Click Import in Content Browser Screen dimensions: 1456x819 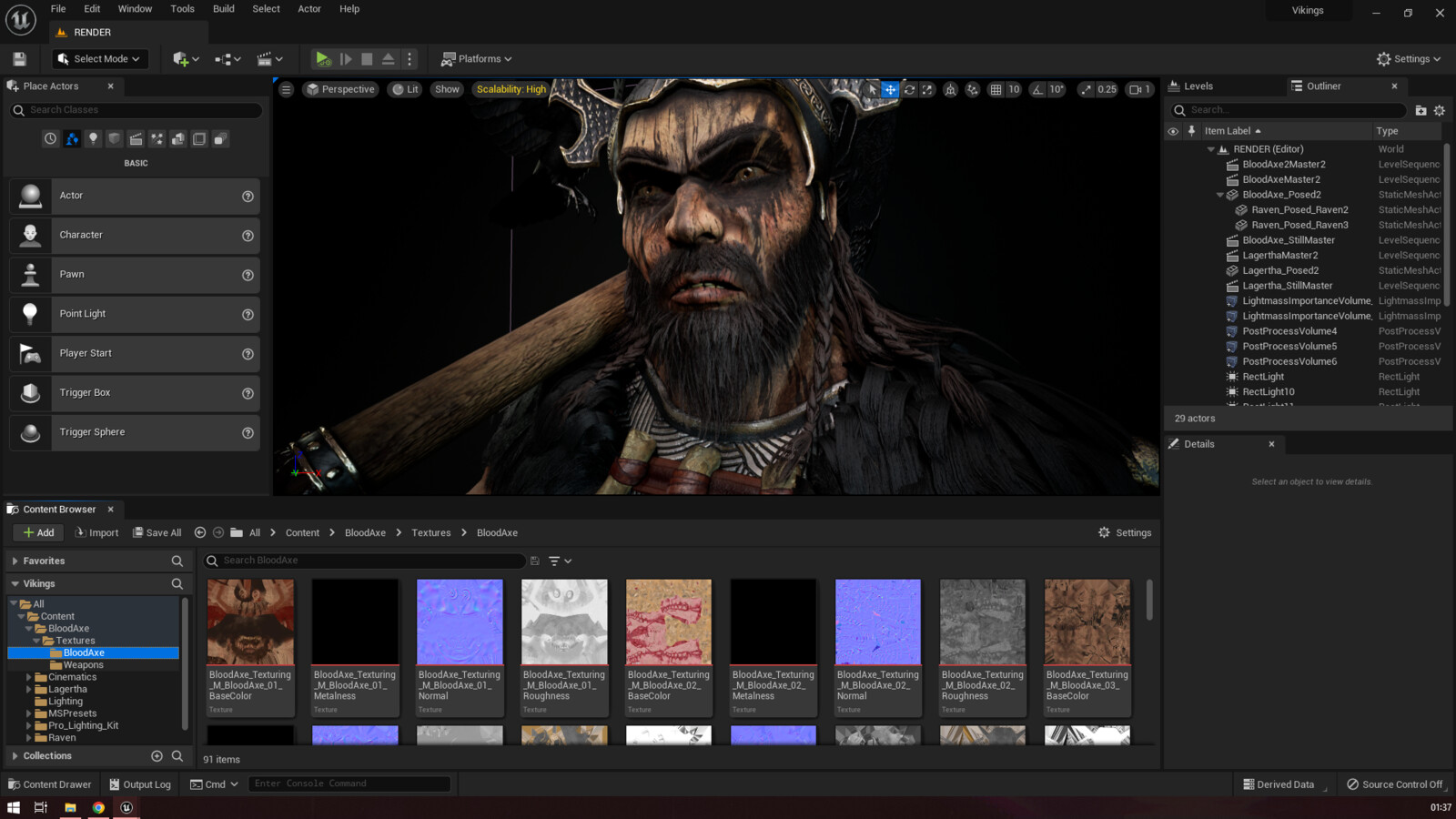(96, 533)
